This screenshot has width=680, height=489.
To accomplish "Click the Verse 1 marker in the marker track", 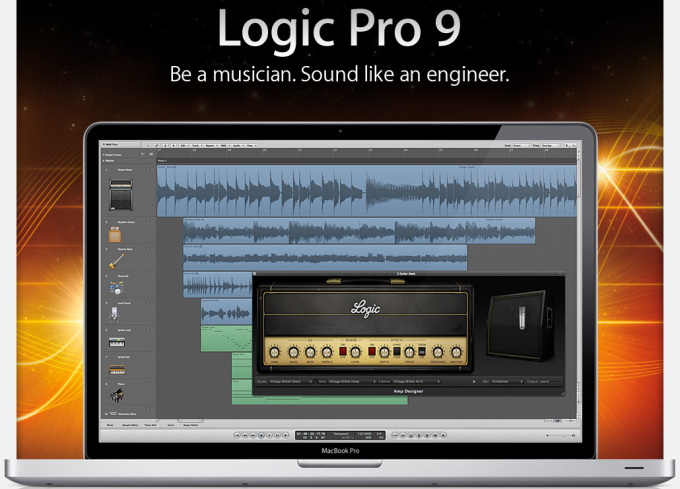I will [162, 160].
